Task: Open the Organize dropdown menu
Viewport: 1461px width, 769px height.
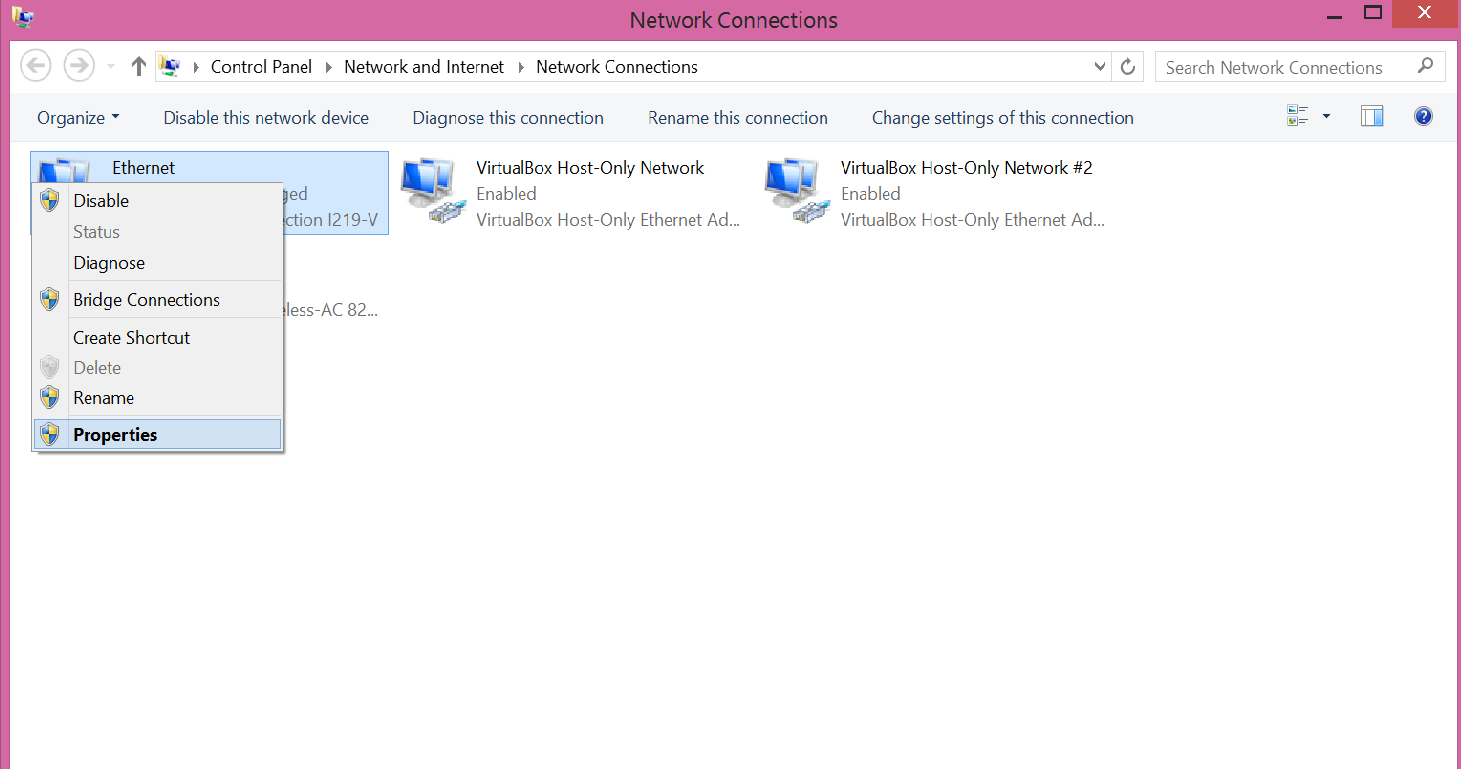Action: (x=78, y=118)
